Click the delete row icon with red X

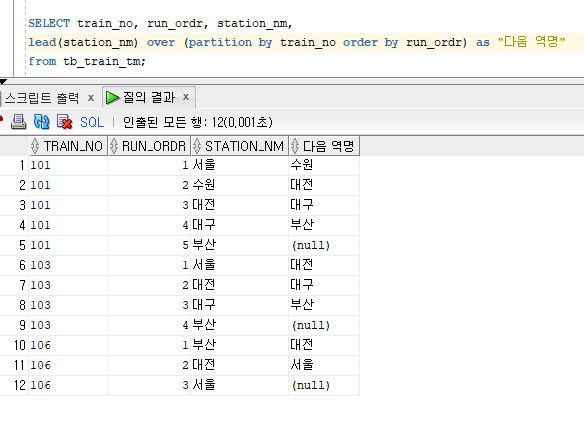coord(64,122)
